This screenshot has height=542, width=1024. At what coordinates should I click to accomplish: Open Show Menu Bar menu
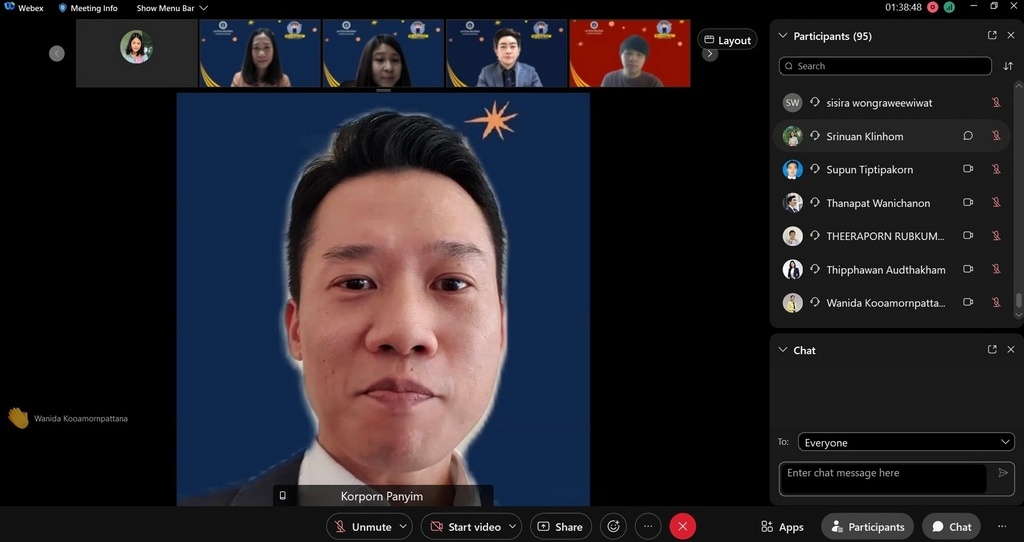(x=172, y=8)
